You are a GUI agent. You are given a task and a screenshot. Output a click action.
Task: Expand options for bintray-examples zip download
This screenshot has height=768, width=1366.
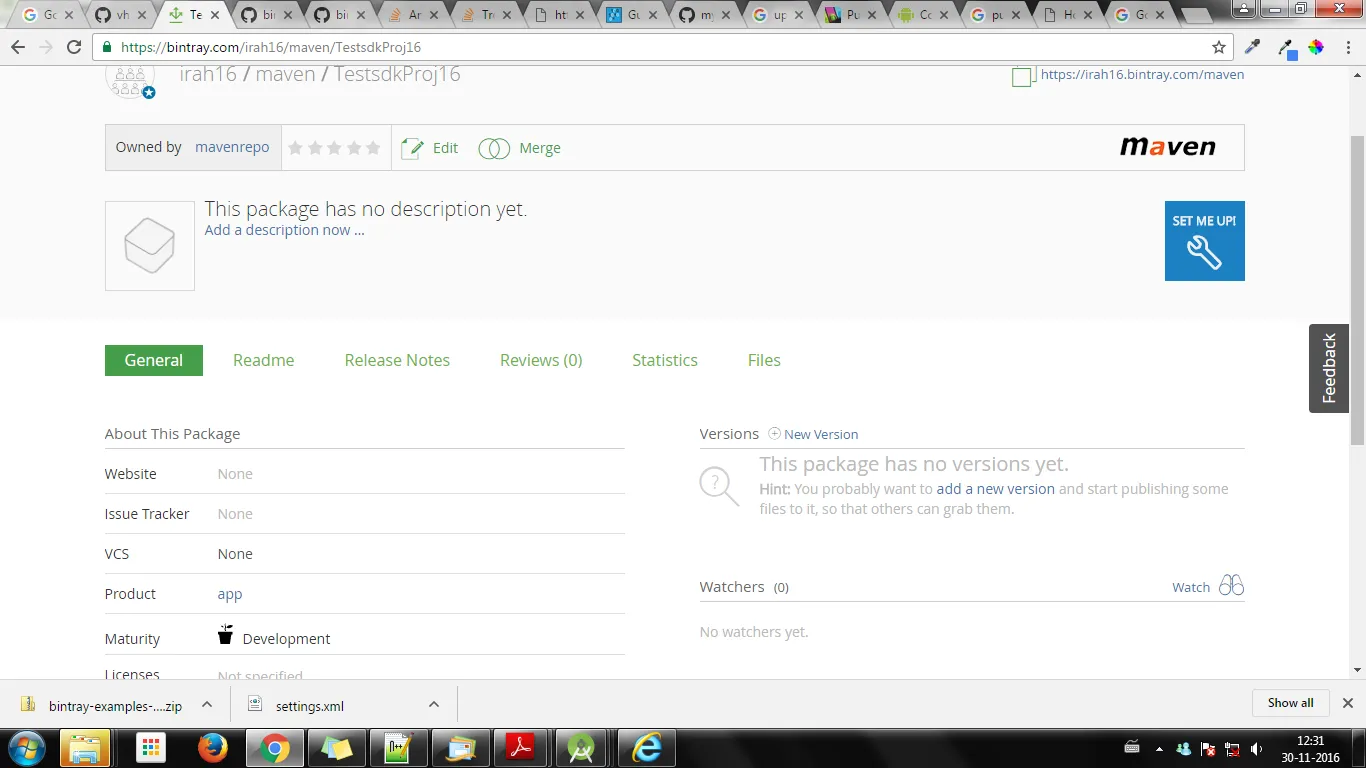point(207,704)
